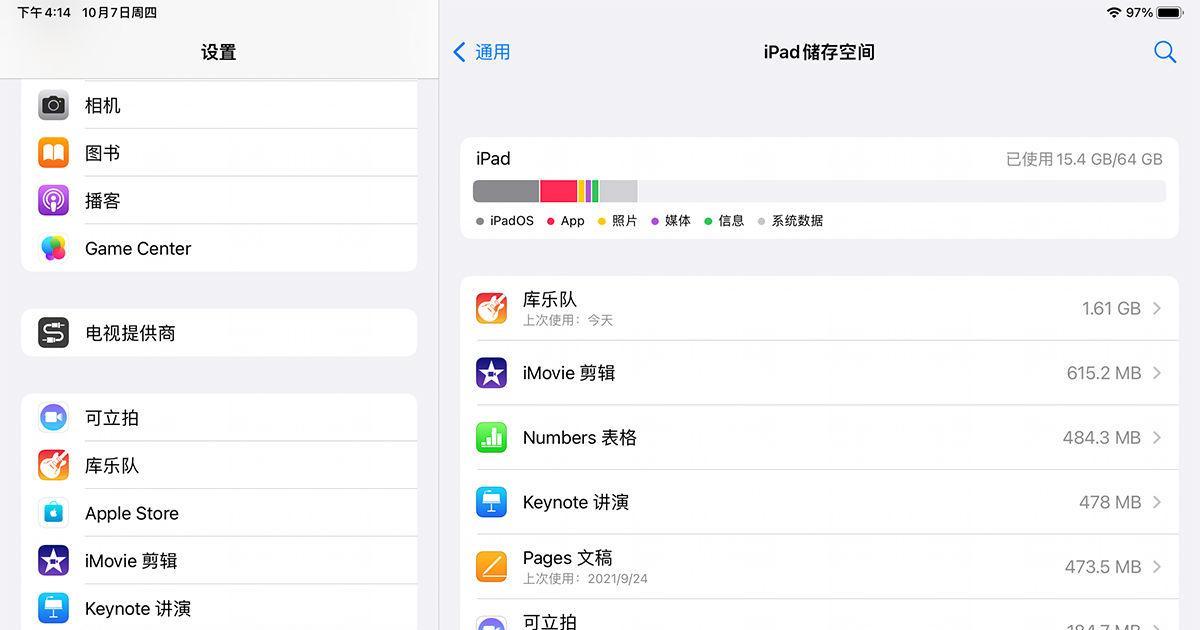The height and width of the screenshot is (630, 1200).
Task: Tap the 10月7日周四 date
Action: pyautogui.click(x=119, y=13)
